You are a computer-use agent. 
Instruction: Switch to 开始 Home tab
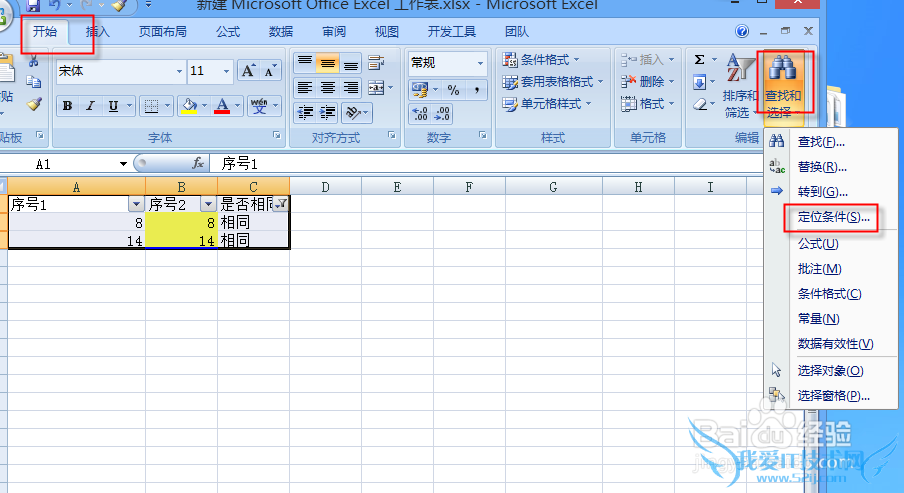pos(45,32)
